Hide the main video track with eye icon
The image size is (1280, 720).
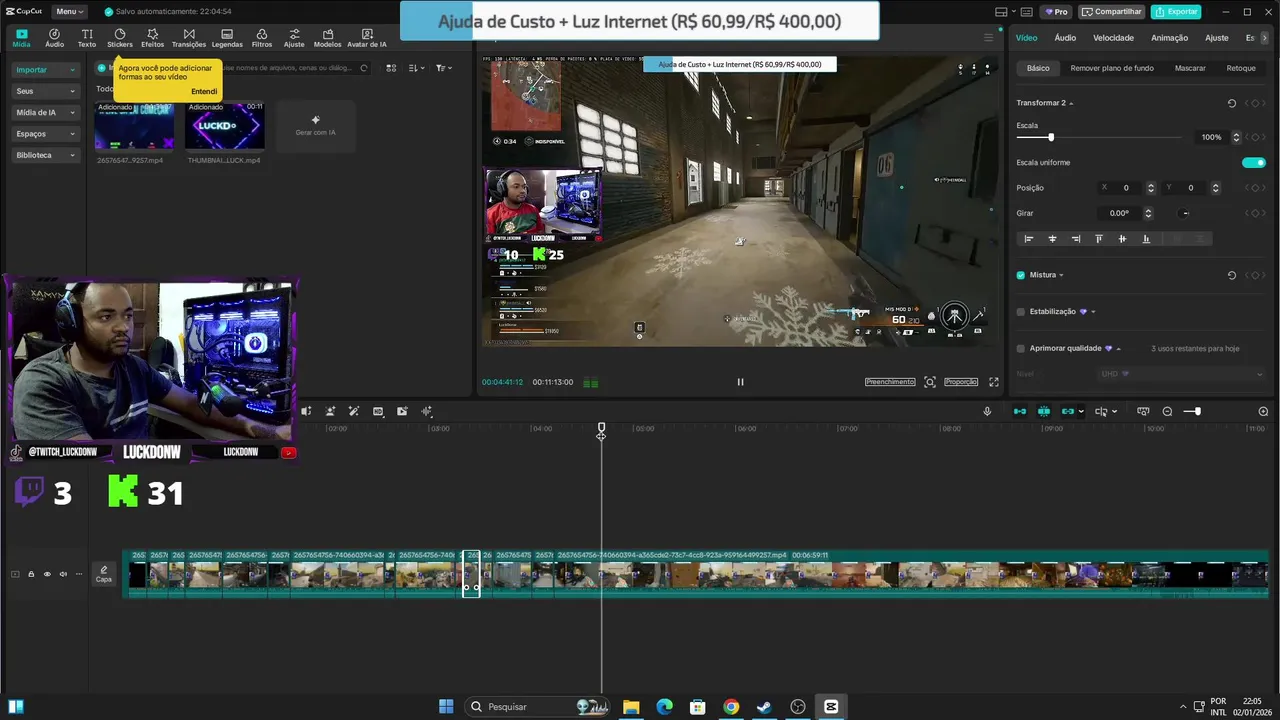pyautogui.click(x=47, y=574)
